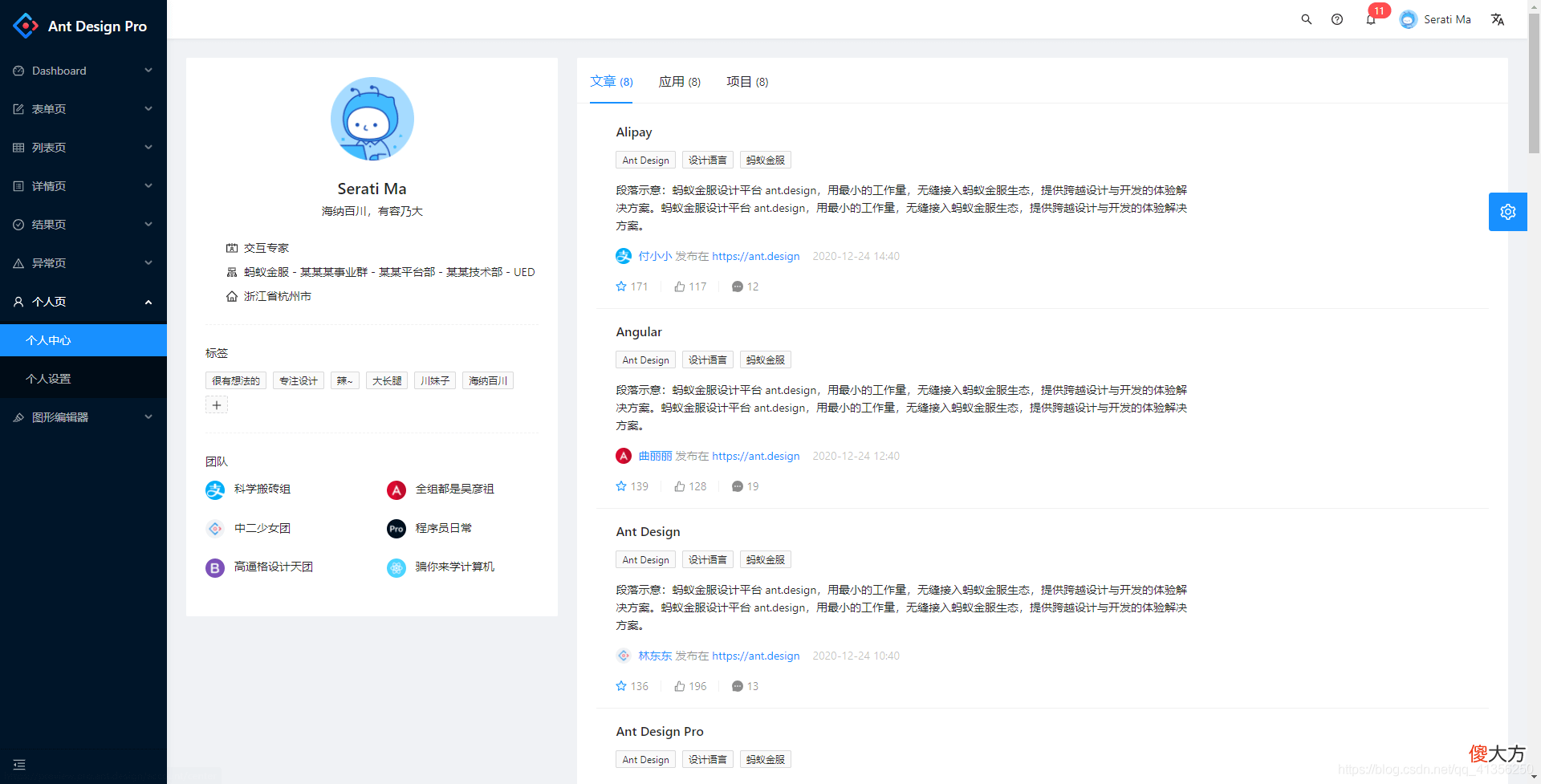Click the 全组都是吴彦祖 team icon
The width and height of the screenshot is (1541, 784).
point(396,489)
